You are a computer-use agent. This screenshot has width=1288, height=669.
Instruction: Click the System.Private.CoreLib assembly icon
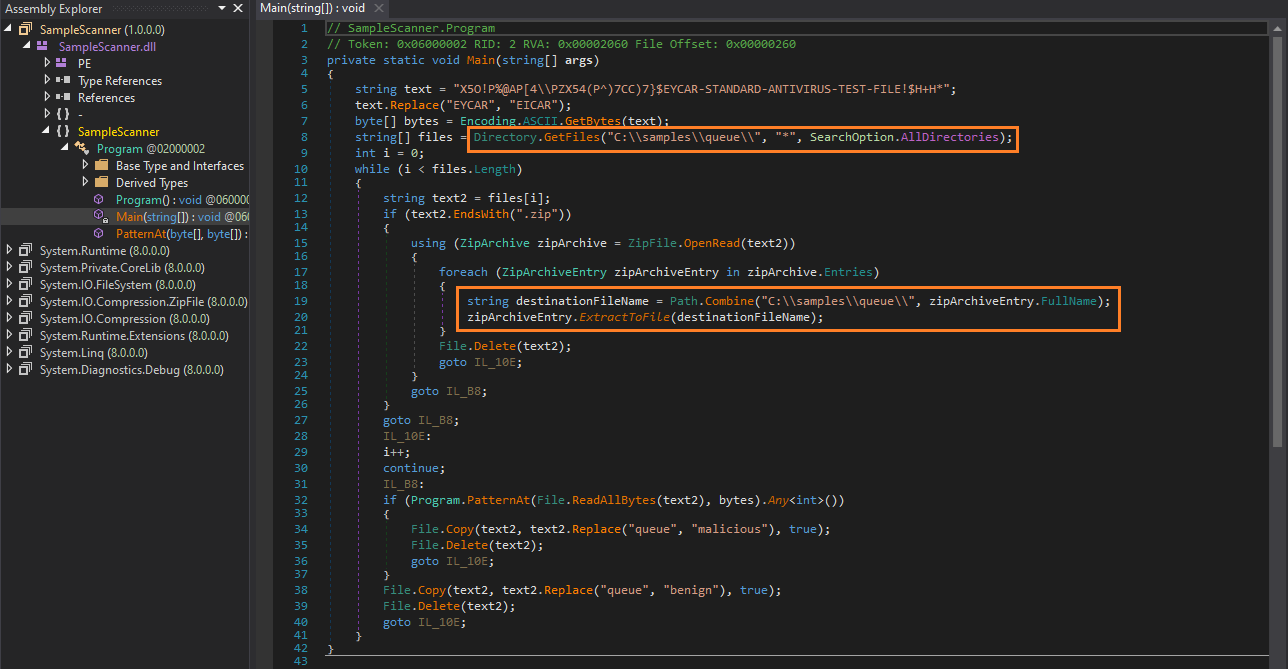(x=26, y=268)
